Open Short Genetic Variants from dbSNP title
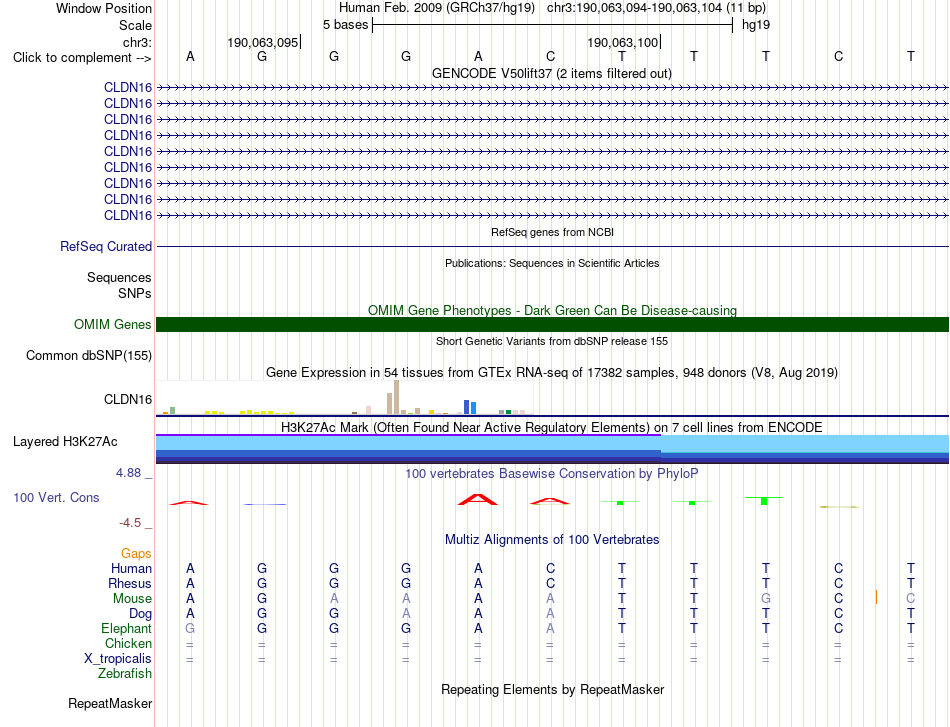 [x=552, y=341]
